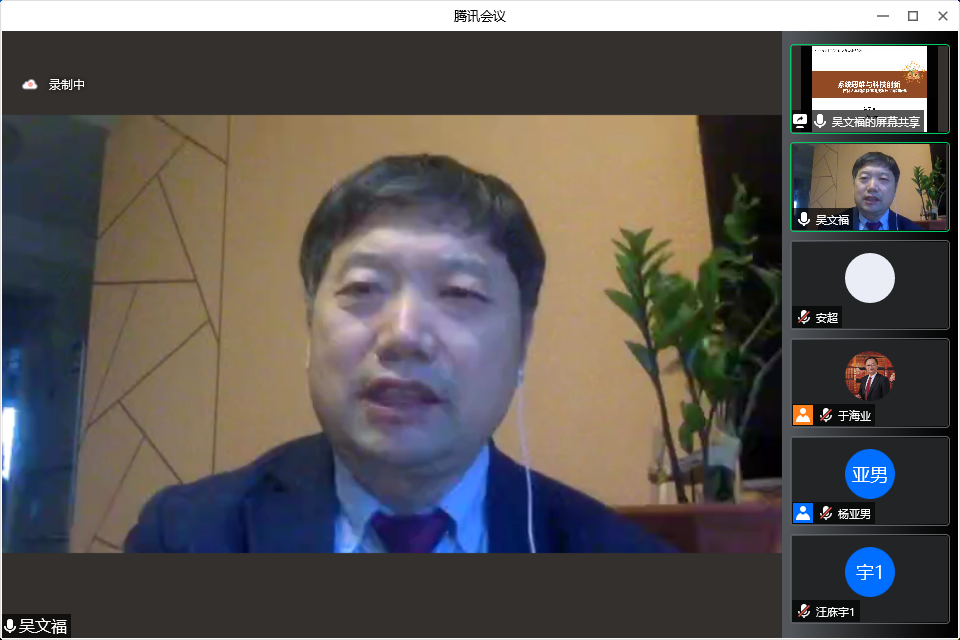The width and height of the screenshot is (960, 640).
Task: Click the microphone icon on 吴文福 thumbnail
Action: coord(803,219)
